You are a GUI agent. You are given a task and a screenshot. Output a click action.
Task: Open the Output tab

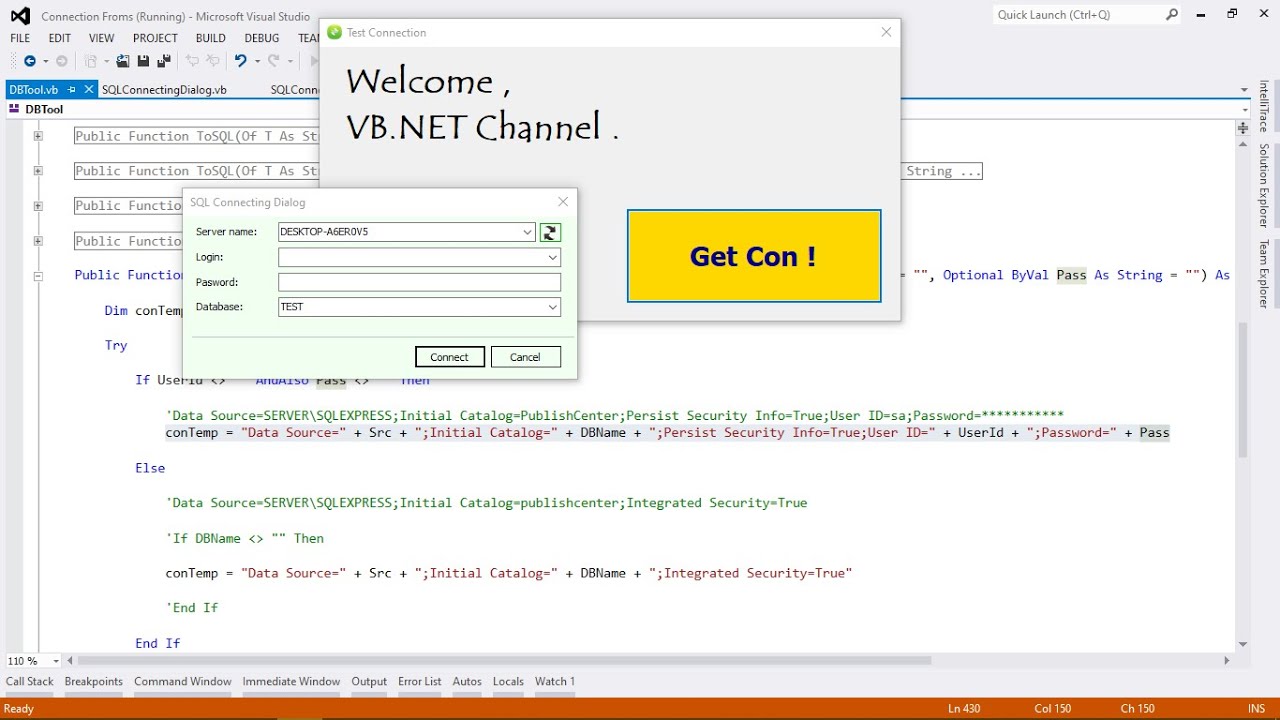click(x=369, y=682)
